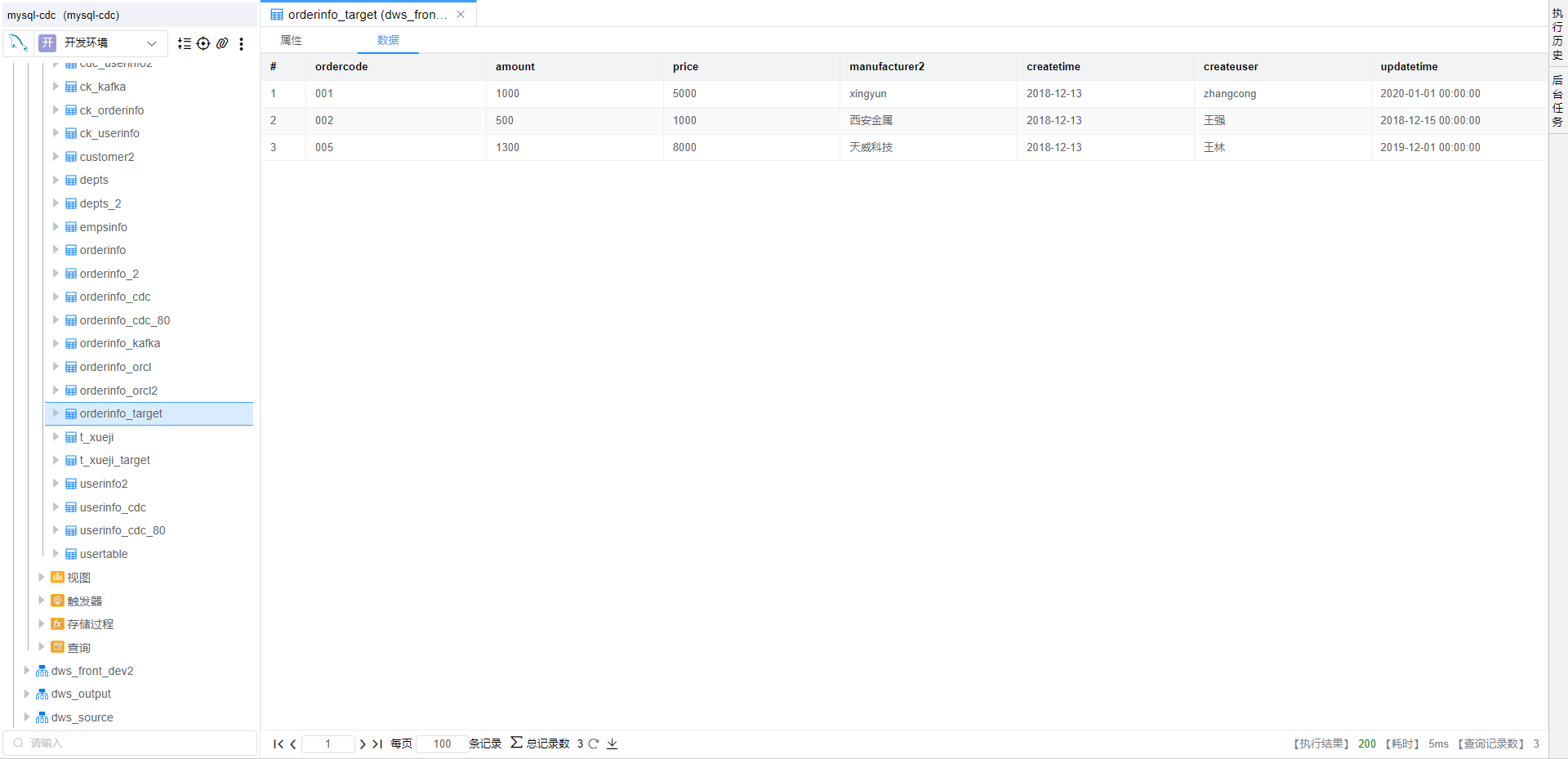Open the three-dot more options menu
1568x759 pixels.
click(x=241, y=43)
